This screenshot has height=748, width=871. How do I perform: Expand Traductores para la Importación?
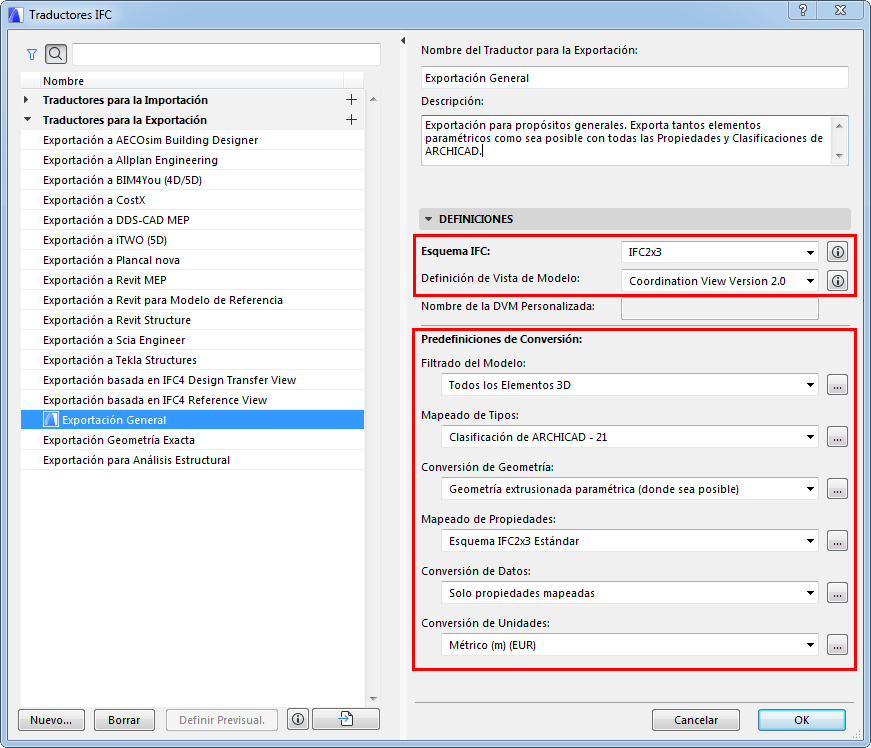click(x=26, y=100)
